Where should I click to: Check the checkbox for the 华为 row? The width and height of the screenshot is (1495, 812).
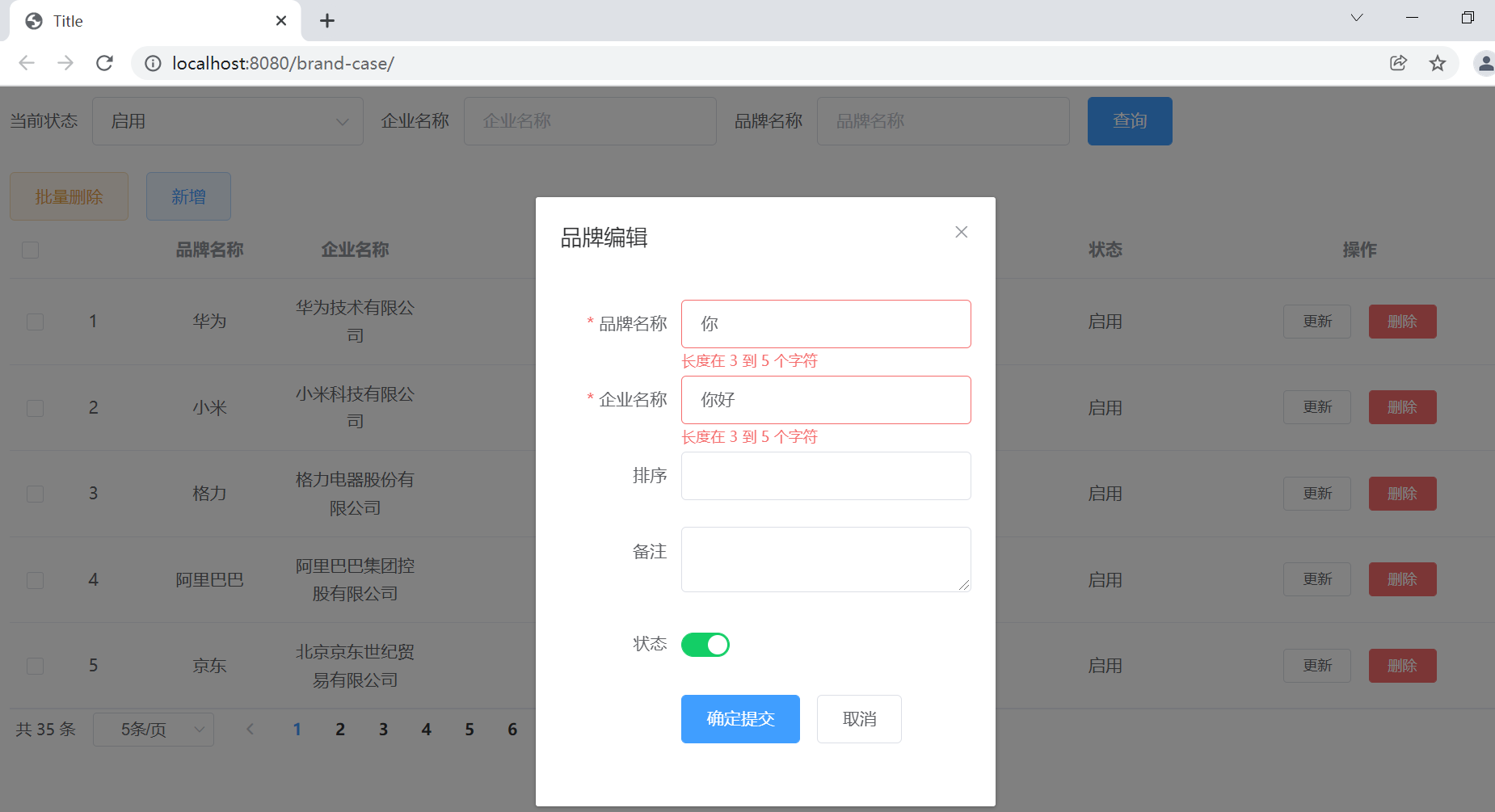pyautogui.click(x=35, y=322)
